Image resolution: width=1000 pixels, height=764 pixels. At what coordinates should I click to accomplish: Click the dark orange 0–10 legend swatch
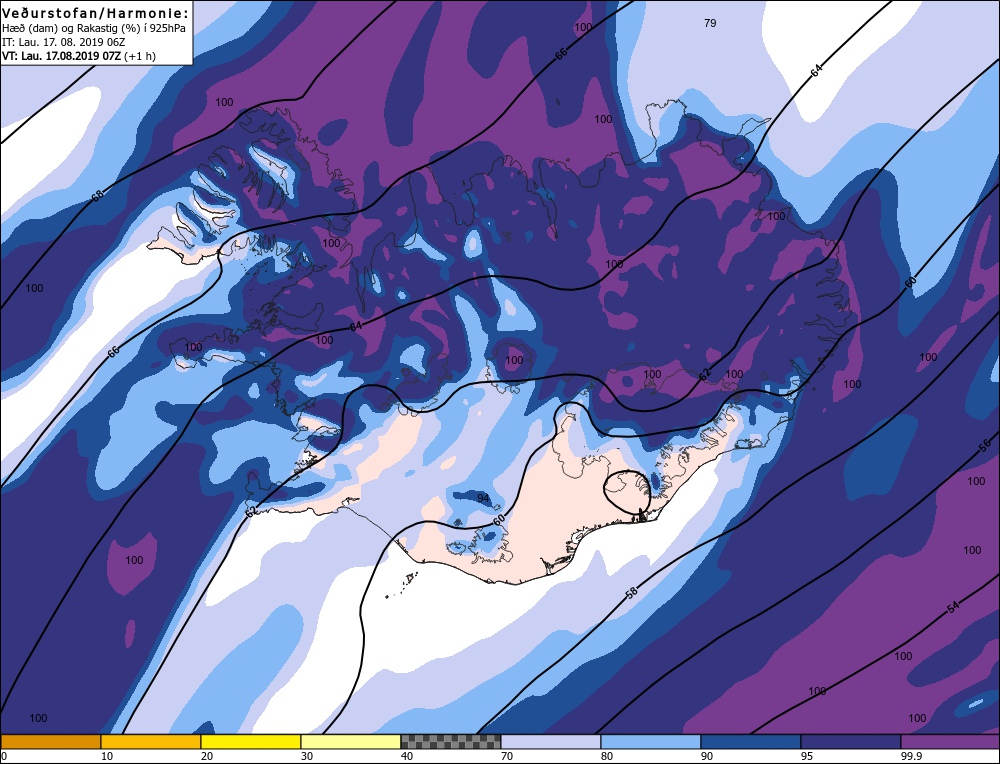(51, 741)
